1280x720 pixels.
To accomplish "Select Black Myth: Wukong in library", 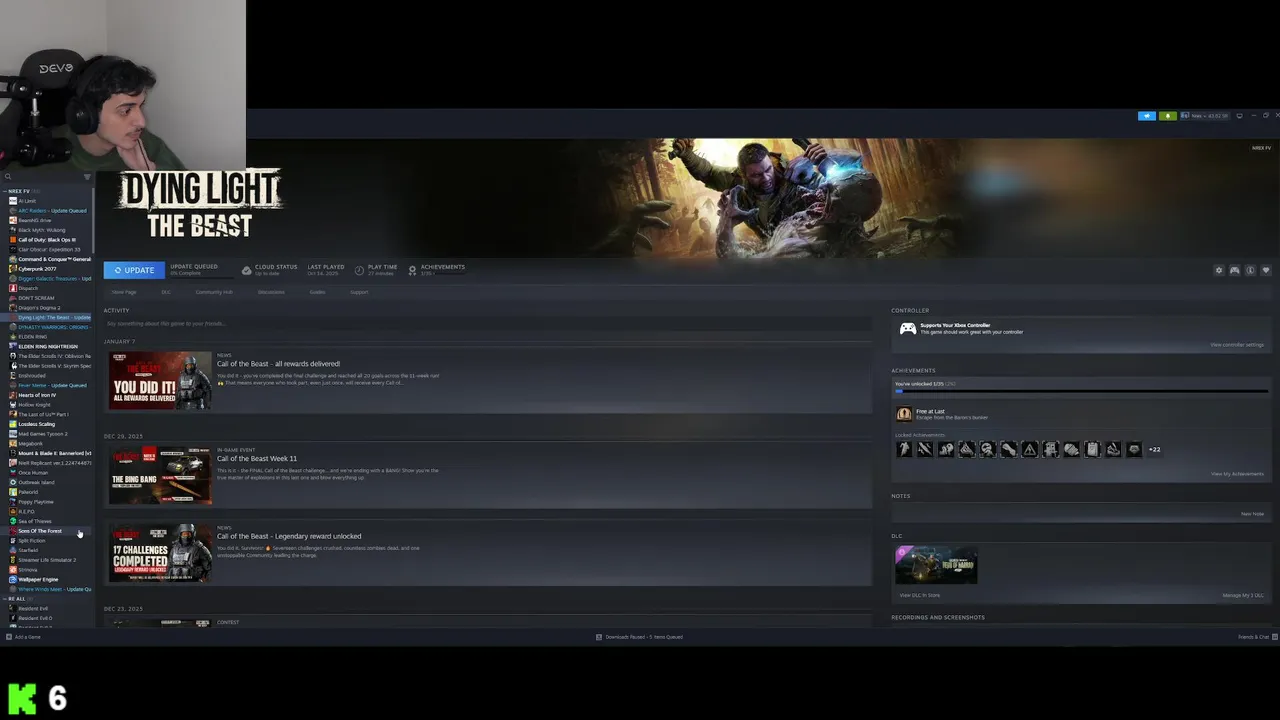I will coord(41,230).
